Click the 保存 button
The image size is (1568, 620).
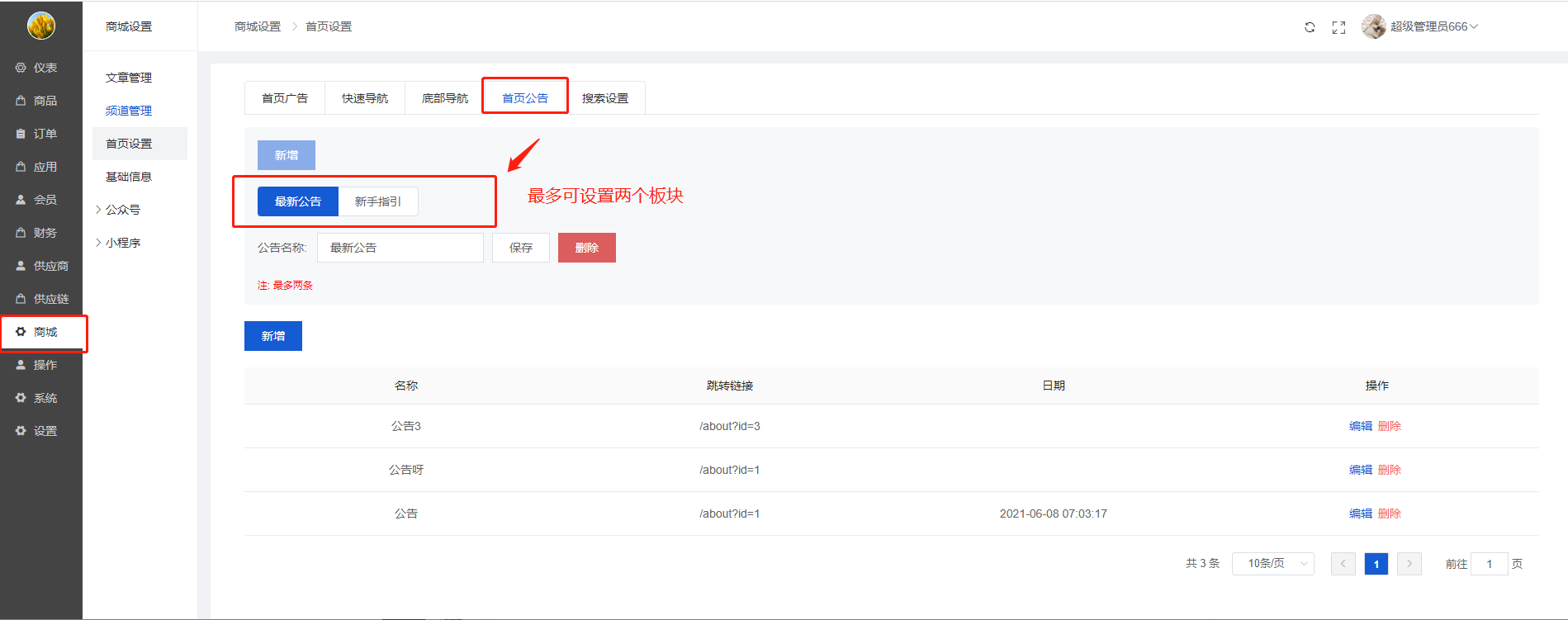(520, 248)
